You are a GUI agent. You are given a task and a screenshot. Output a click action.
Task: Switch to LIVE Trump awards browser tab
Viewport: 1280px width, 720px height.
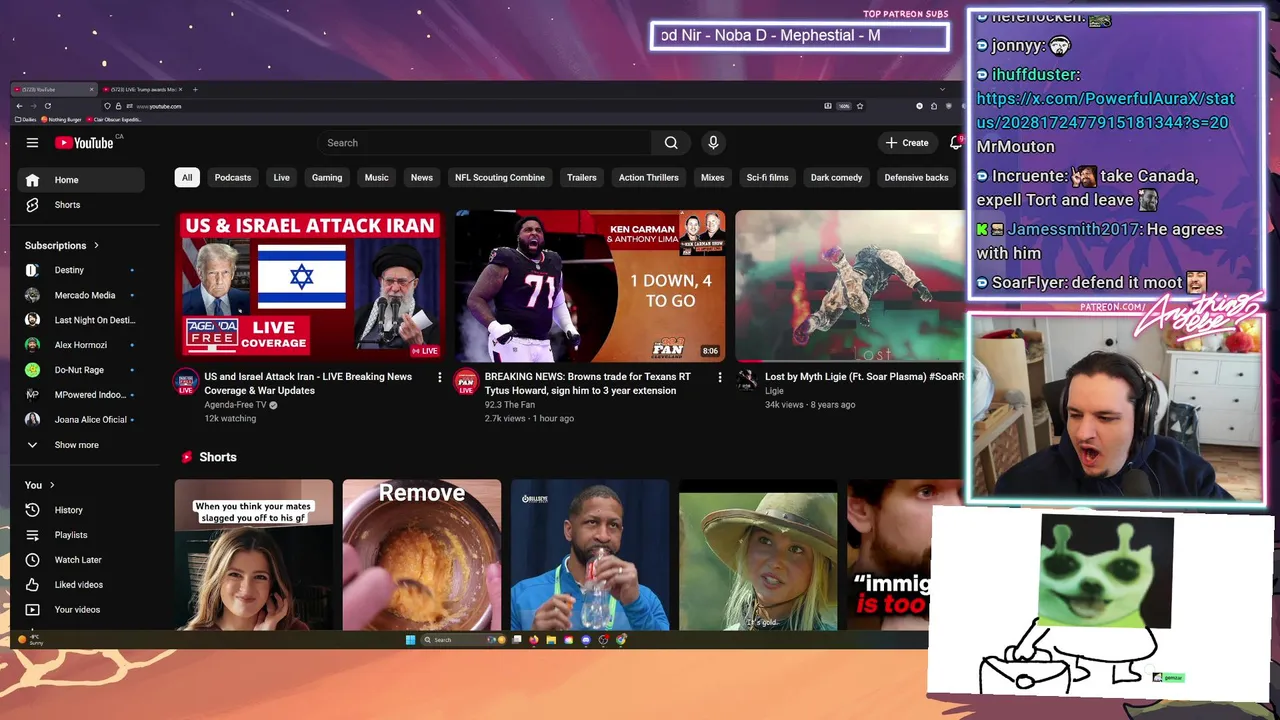click(x=144, y=89)
